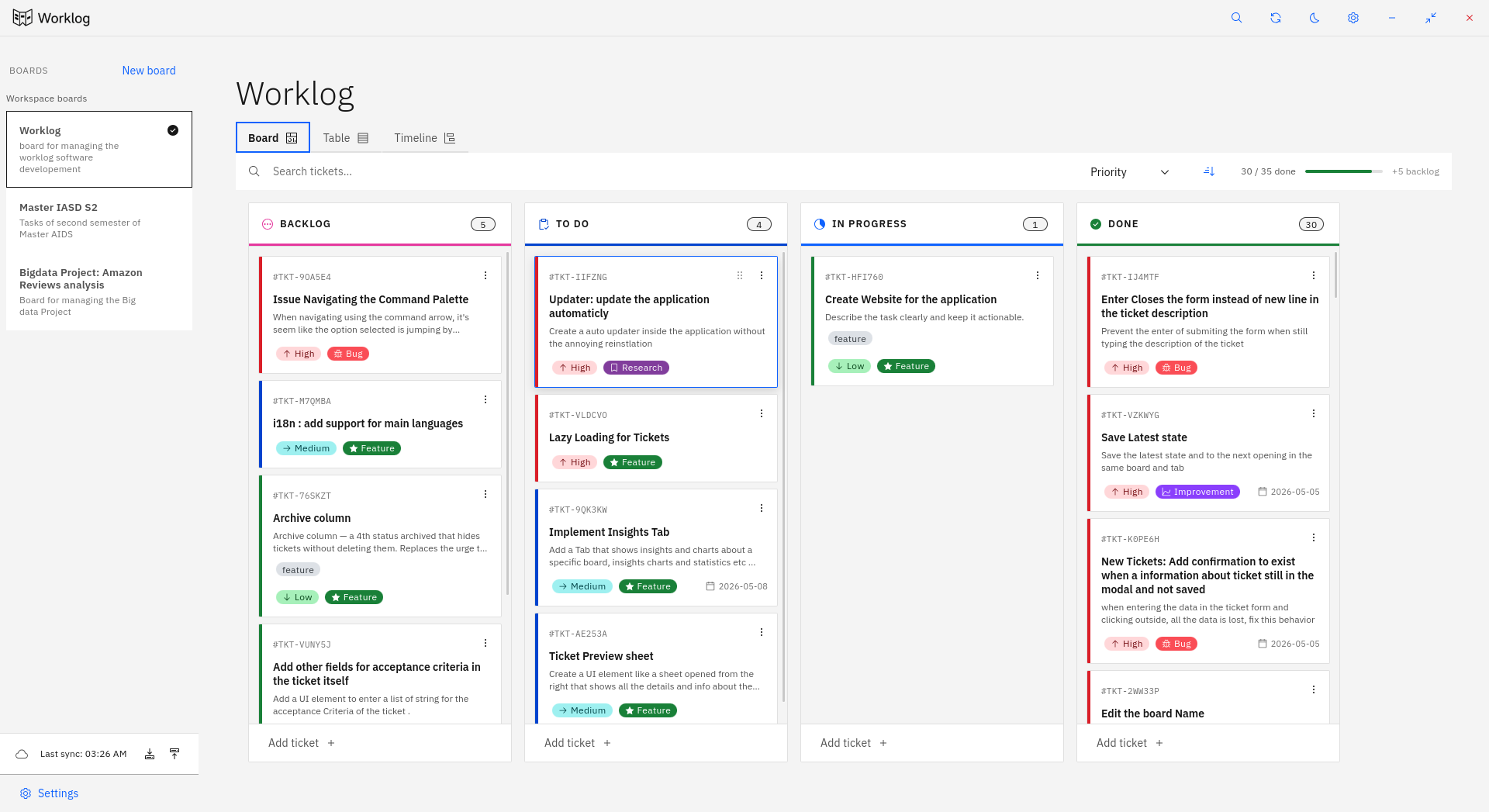Screen dimensions: 1489x812
Task: Click the 30/35 done progress bar
Action: 1343,171
